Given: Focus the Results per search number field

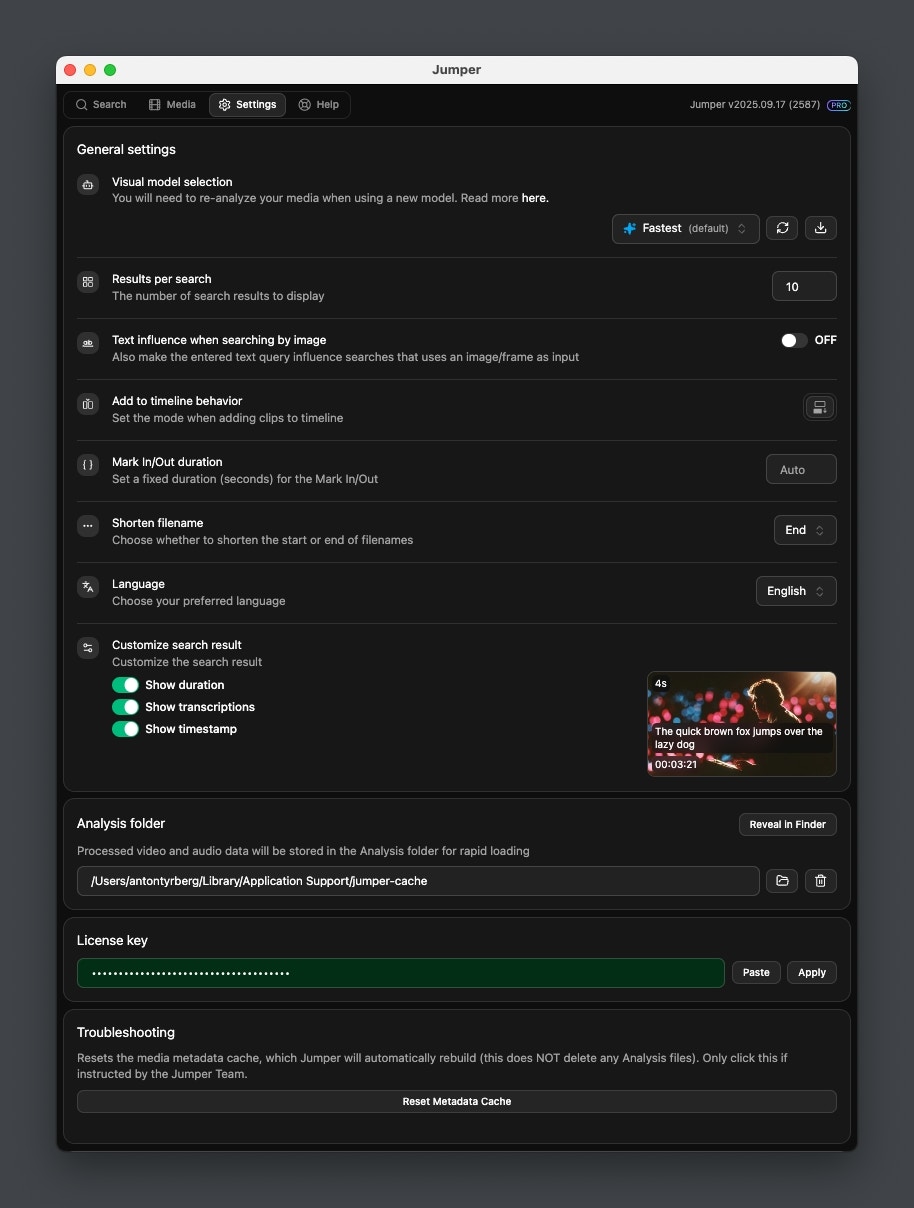Looking at the screenshot, I should coord(804,286).
